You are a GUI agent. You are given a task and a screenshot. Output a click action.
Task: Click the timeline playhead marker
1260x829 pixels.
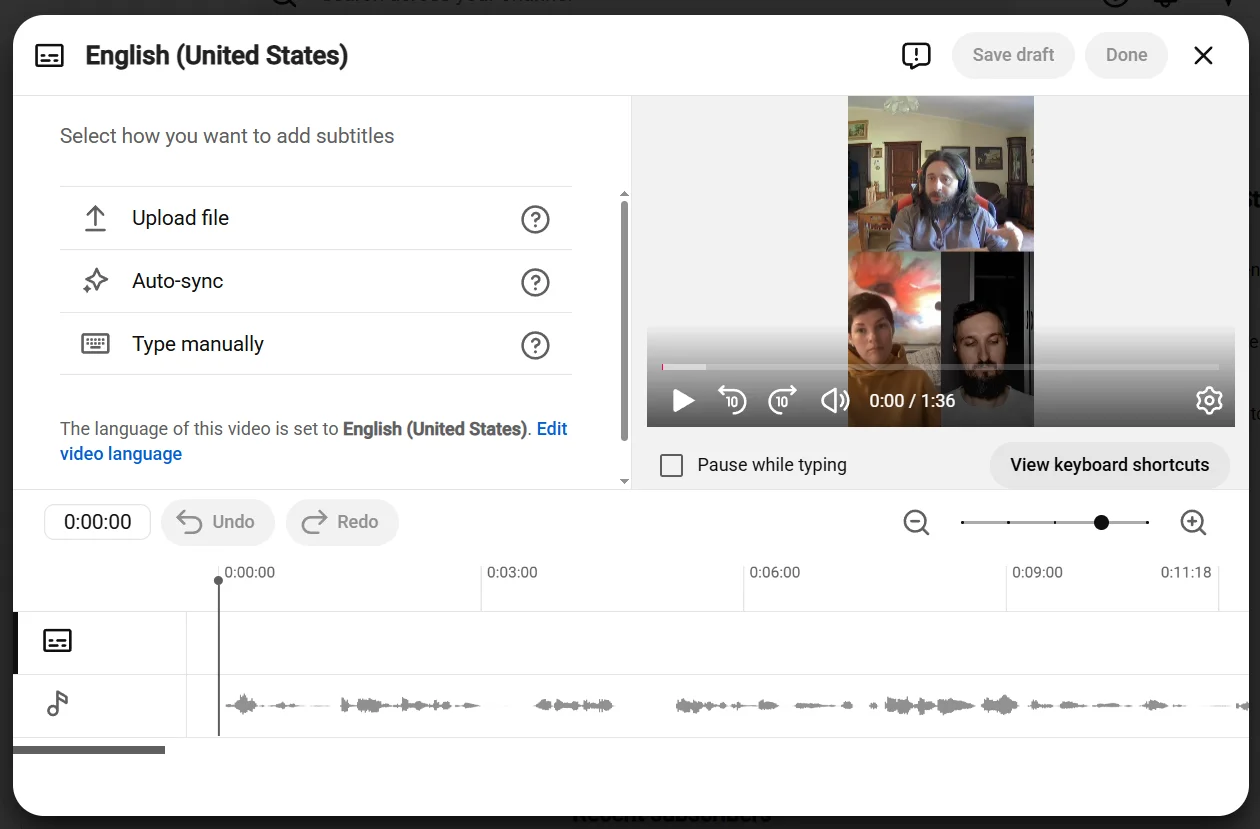pos(219,580)
